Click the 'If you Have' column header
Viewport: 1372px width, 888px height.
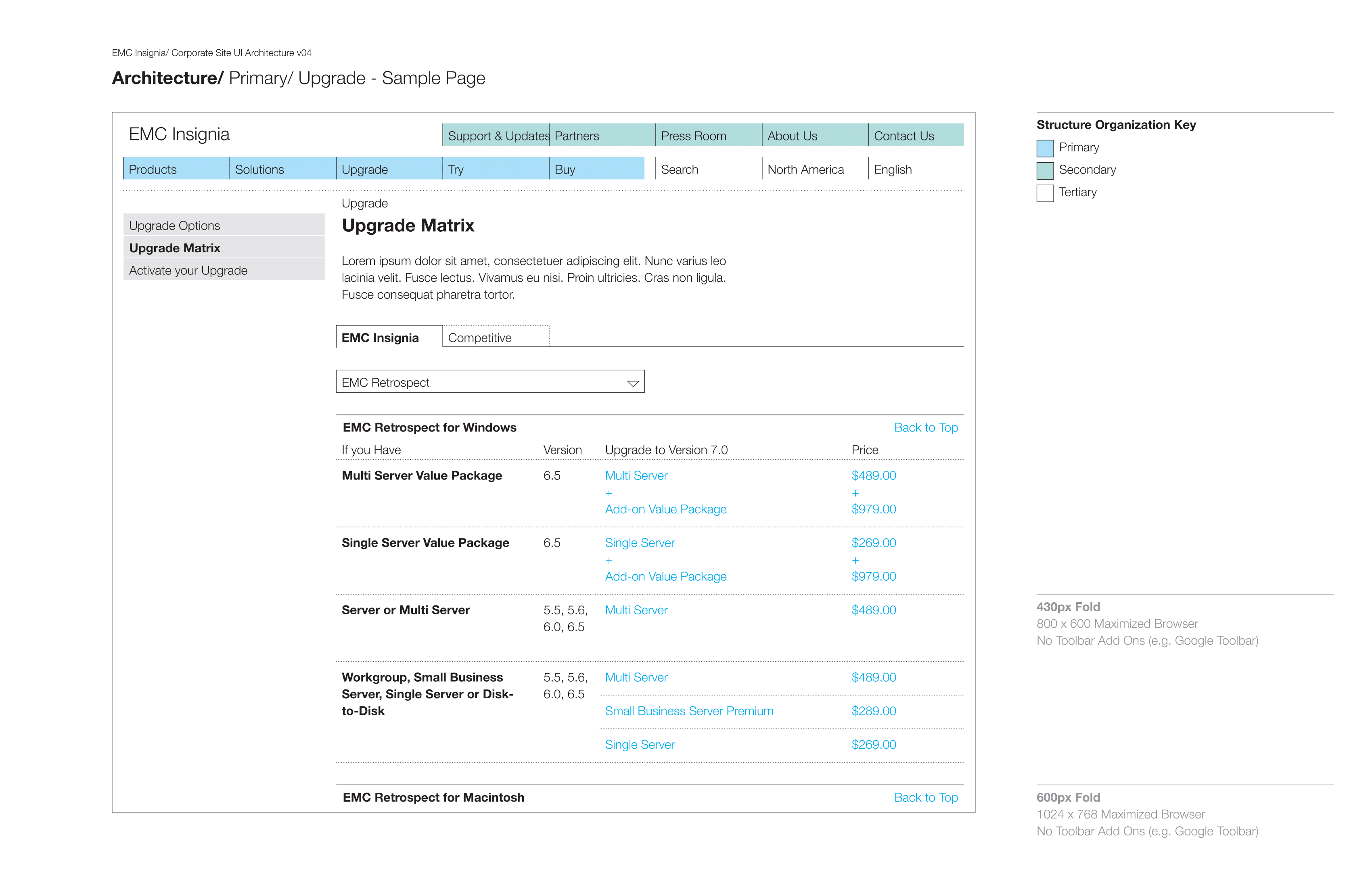(371, 450)
